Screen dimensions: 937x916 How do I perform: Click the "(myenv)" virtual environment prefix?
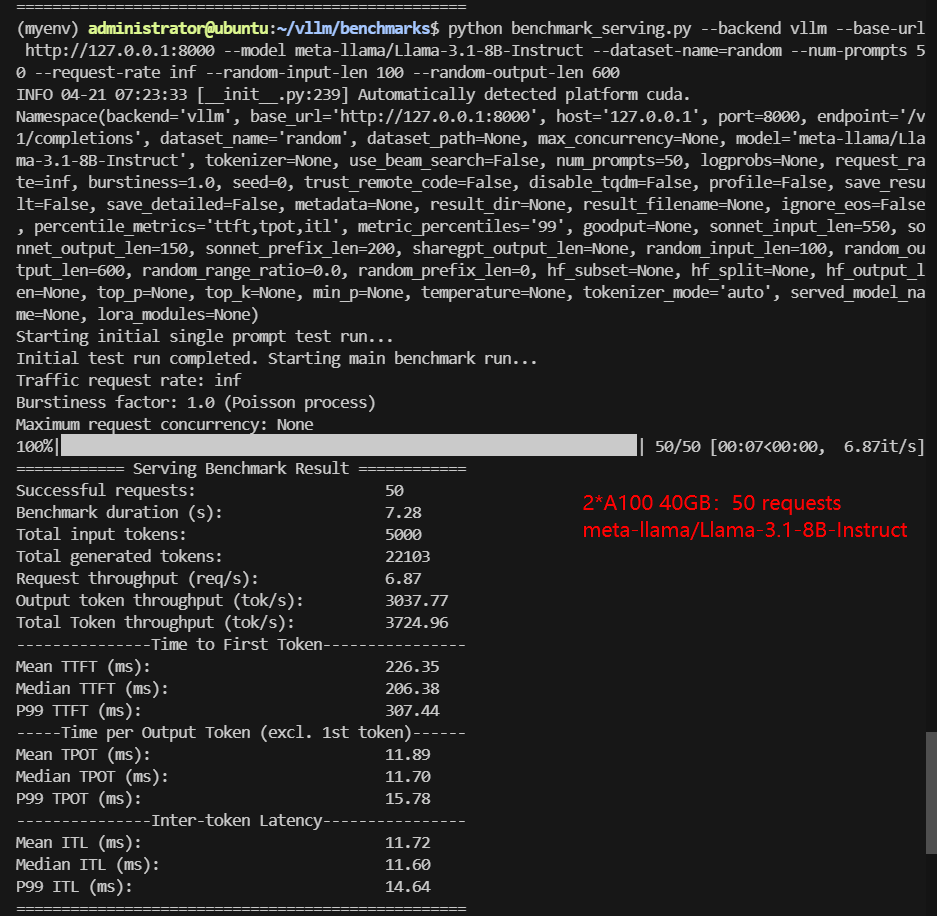[x=47, y=29]
